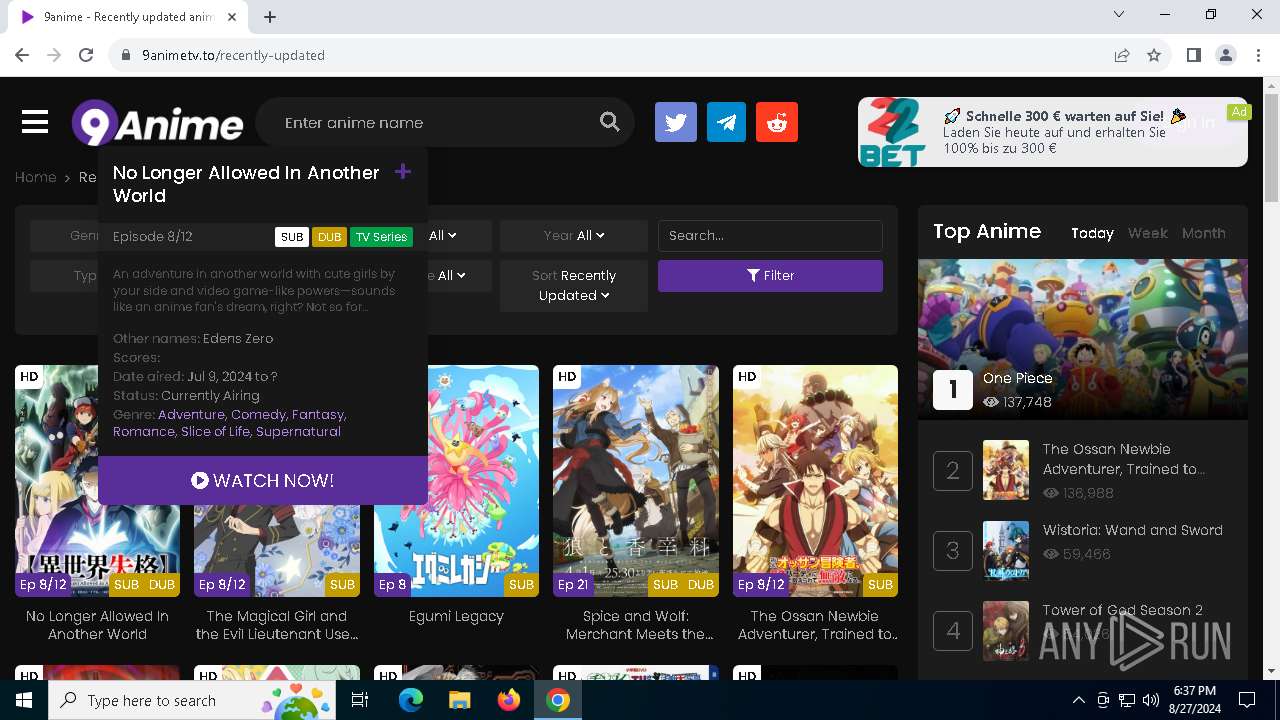This screenshot has width=1280, height=720.
Task: Open the Fantasy genre link
Action: tap(319, 414)
